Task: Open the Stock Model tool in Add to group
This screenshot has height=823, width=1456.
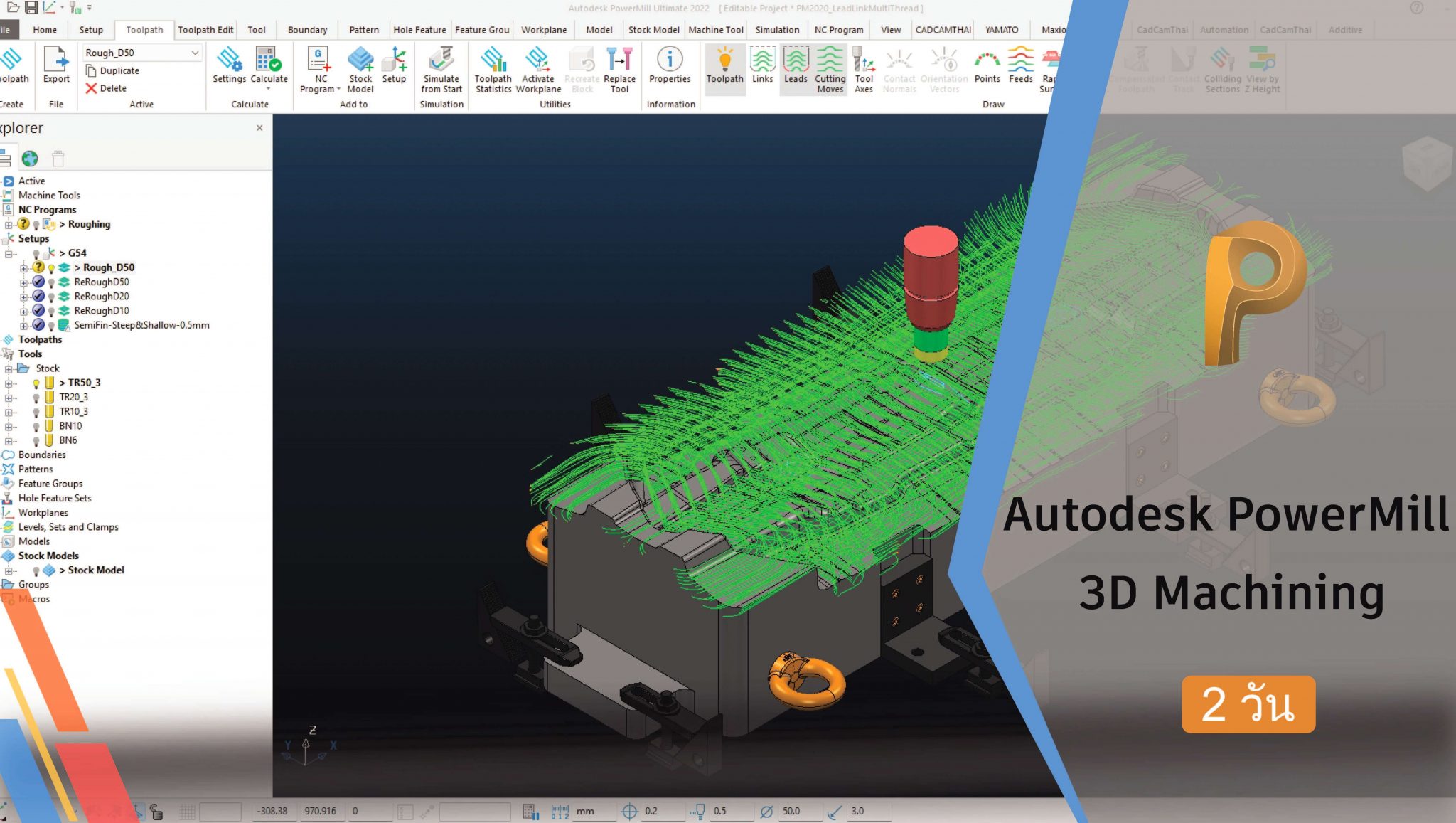Action: 360,69
